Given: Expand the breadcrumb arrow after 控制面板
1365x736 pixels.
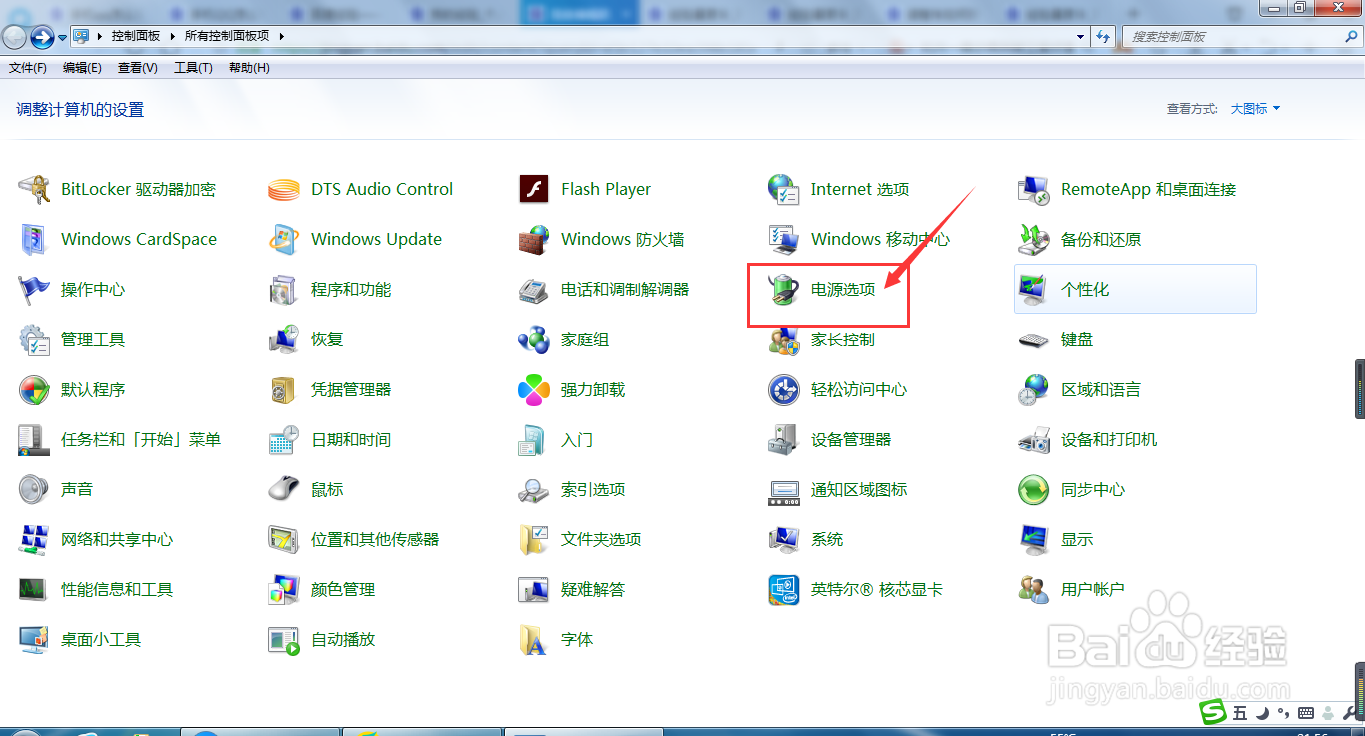Looking at the screenshot, I should 171,36.
